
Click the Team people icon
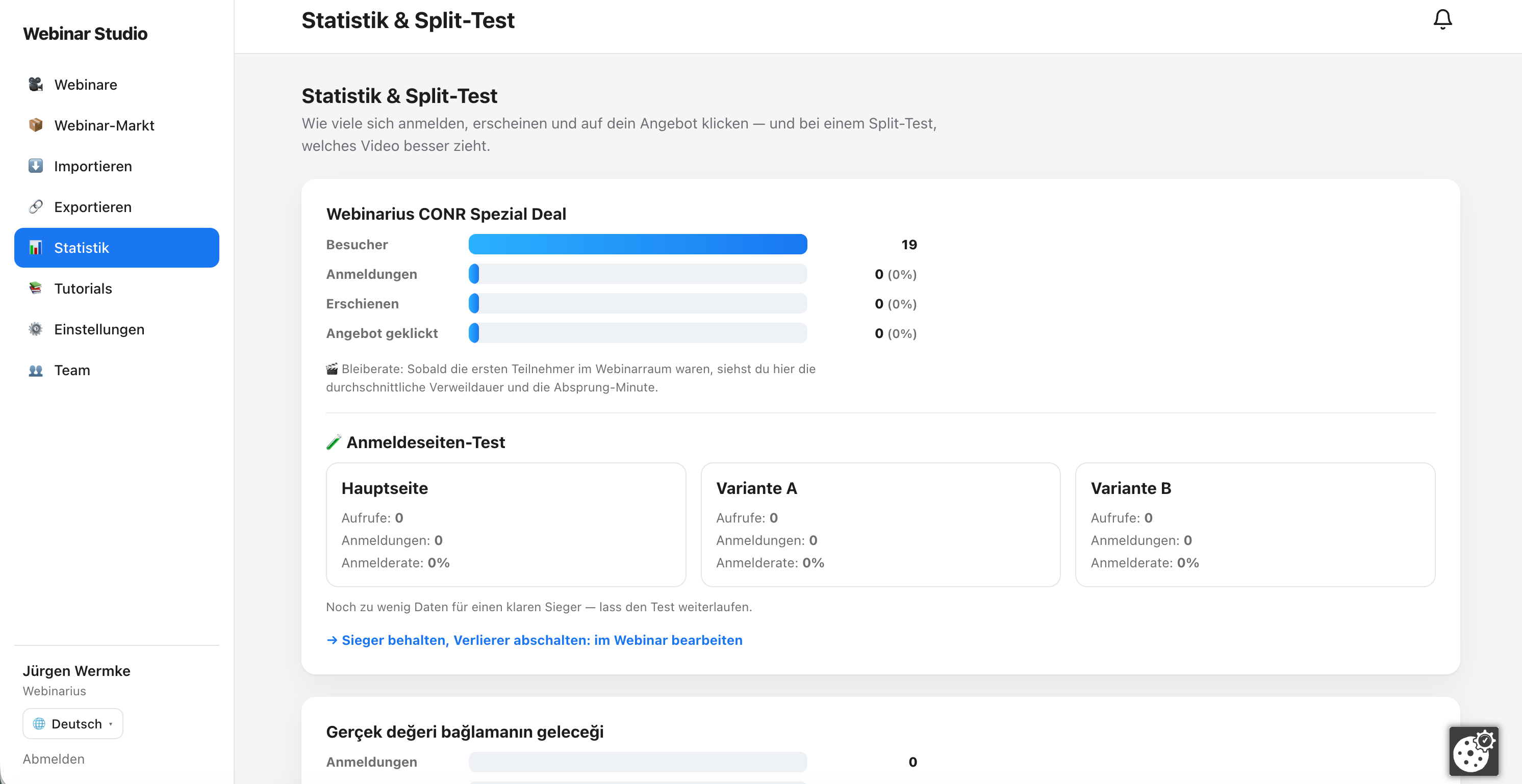[36, 370]
